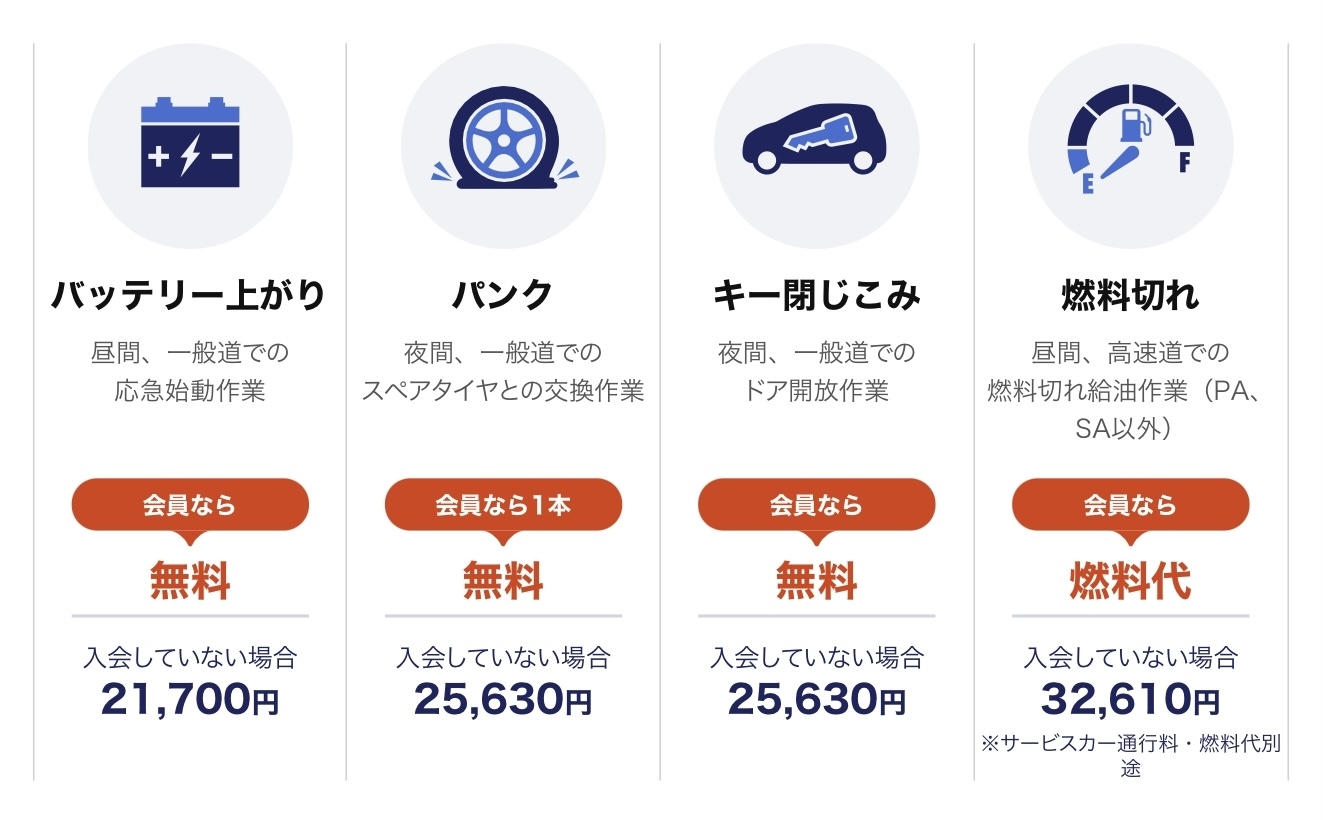Click the car with key icon

[817, 141]
